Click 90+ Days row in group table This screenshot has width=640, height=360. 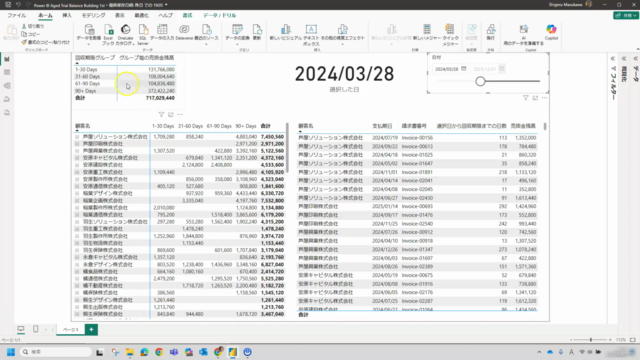click(x=125, y=91)
